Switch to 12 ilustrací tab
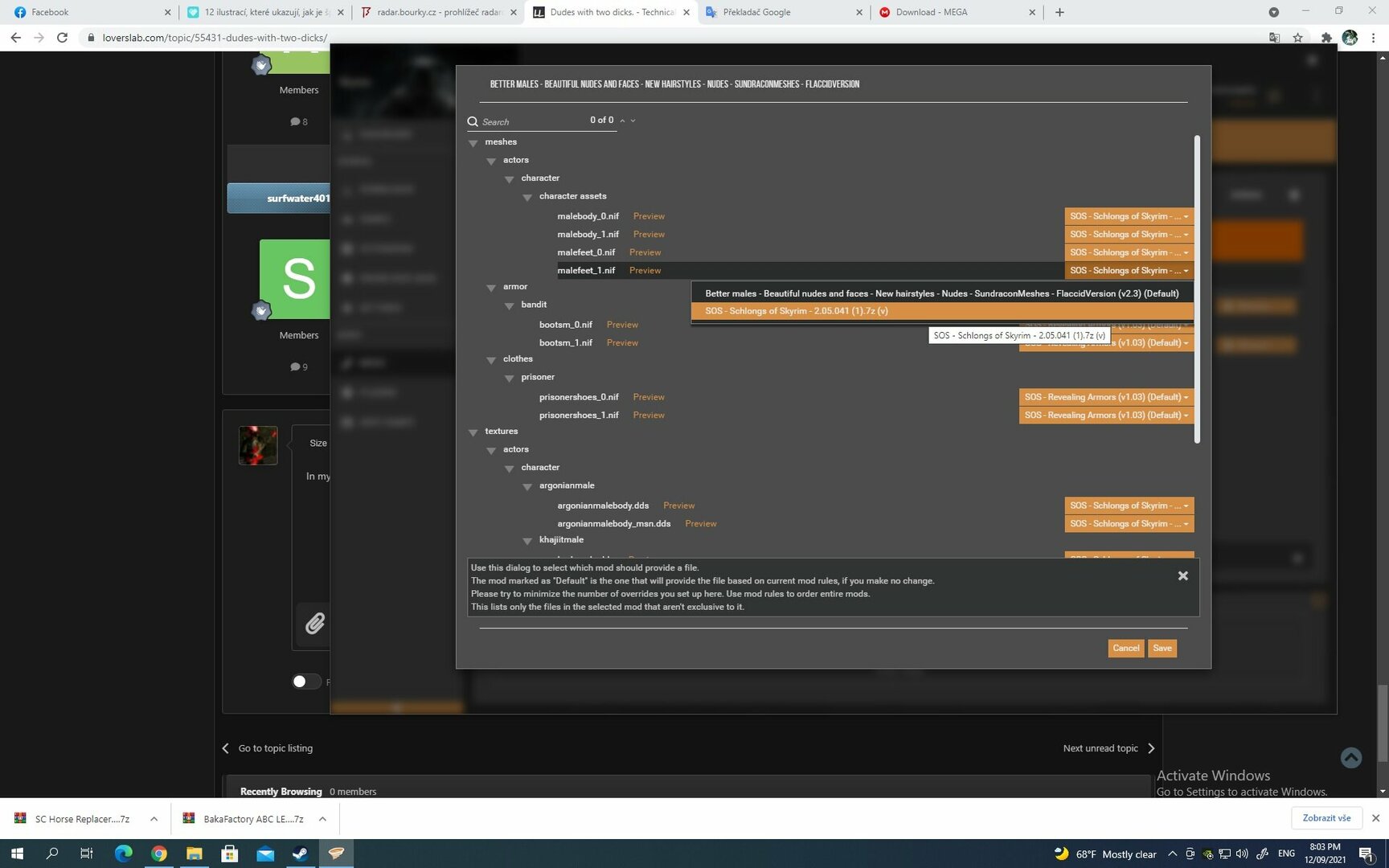 [x=265, y=12]
